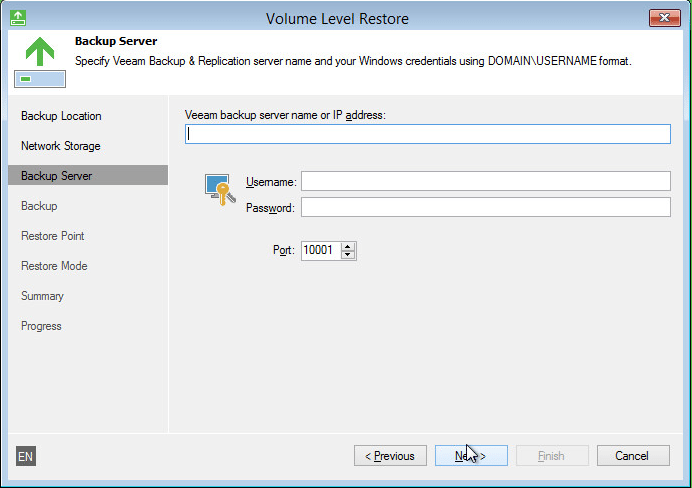Click the 'Volume Level Restore' window title
Image resolution: width=692 pixels, height=488 pixels.
337,19
